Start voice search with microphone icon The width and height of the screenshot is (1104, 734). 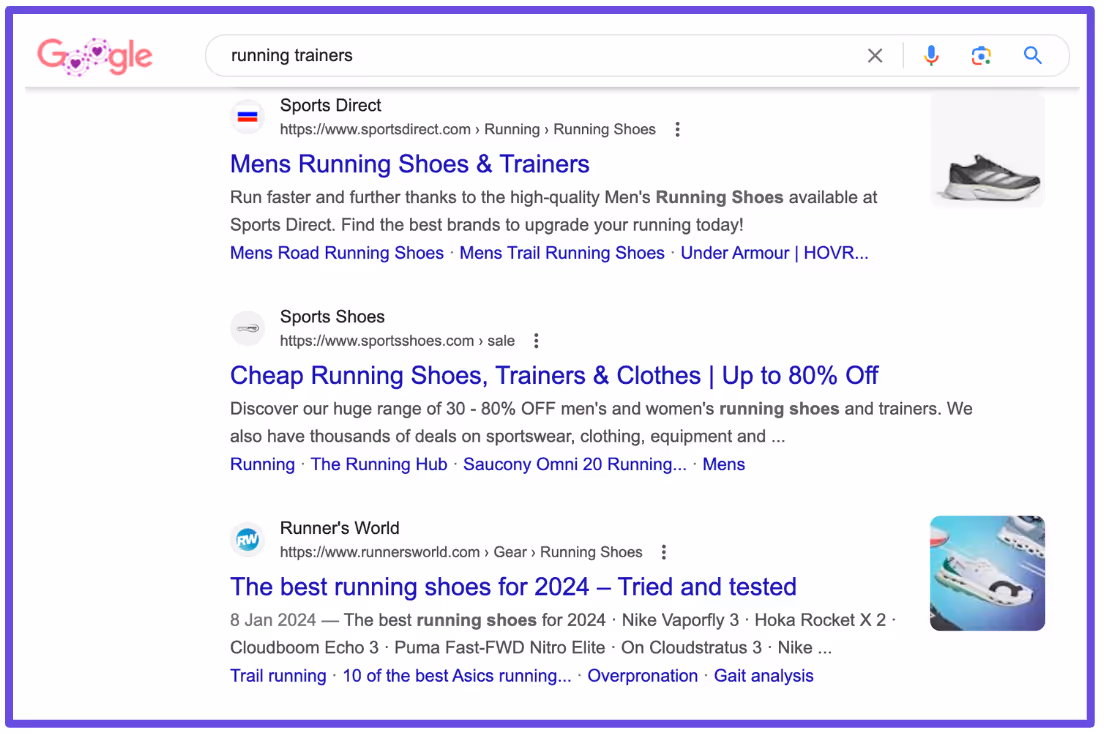click(x=931, y=56)
